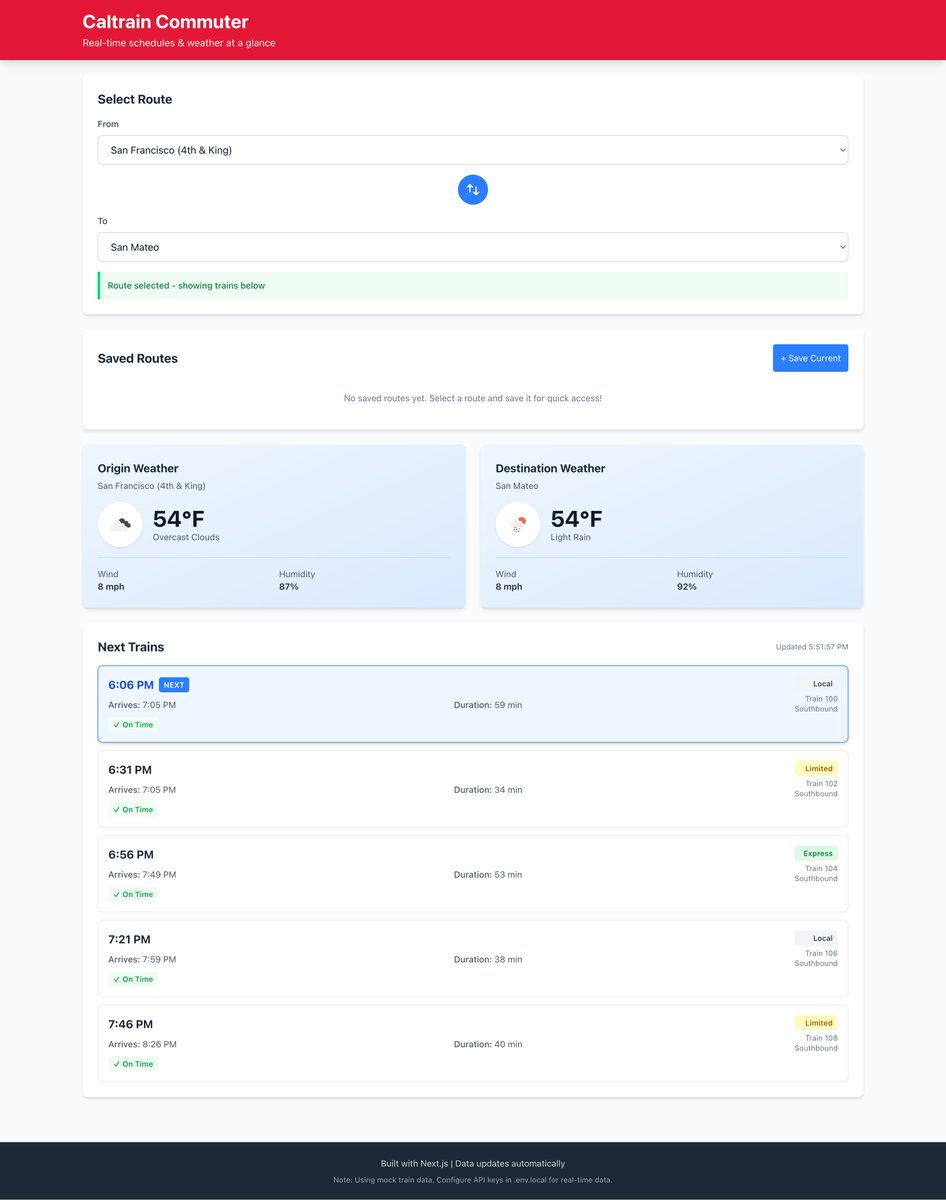Viewport: 946px width, 1200px height.
Task: Click the Local badge for Train 106
Action: pyautogui.click(x=817, y=939)
